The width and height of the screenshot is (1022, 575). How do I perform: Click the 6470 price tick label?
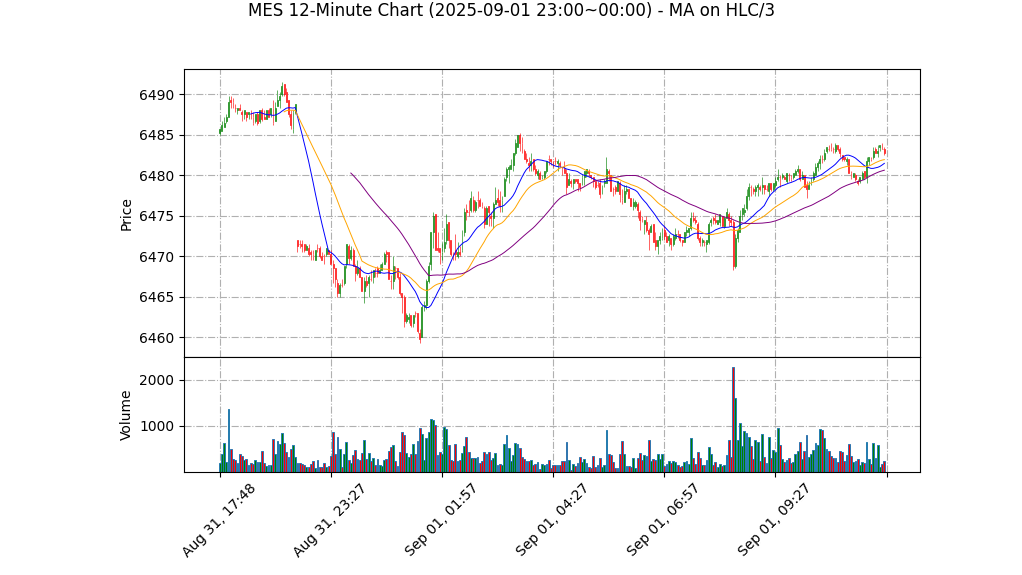tap(157, 257)
